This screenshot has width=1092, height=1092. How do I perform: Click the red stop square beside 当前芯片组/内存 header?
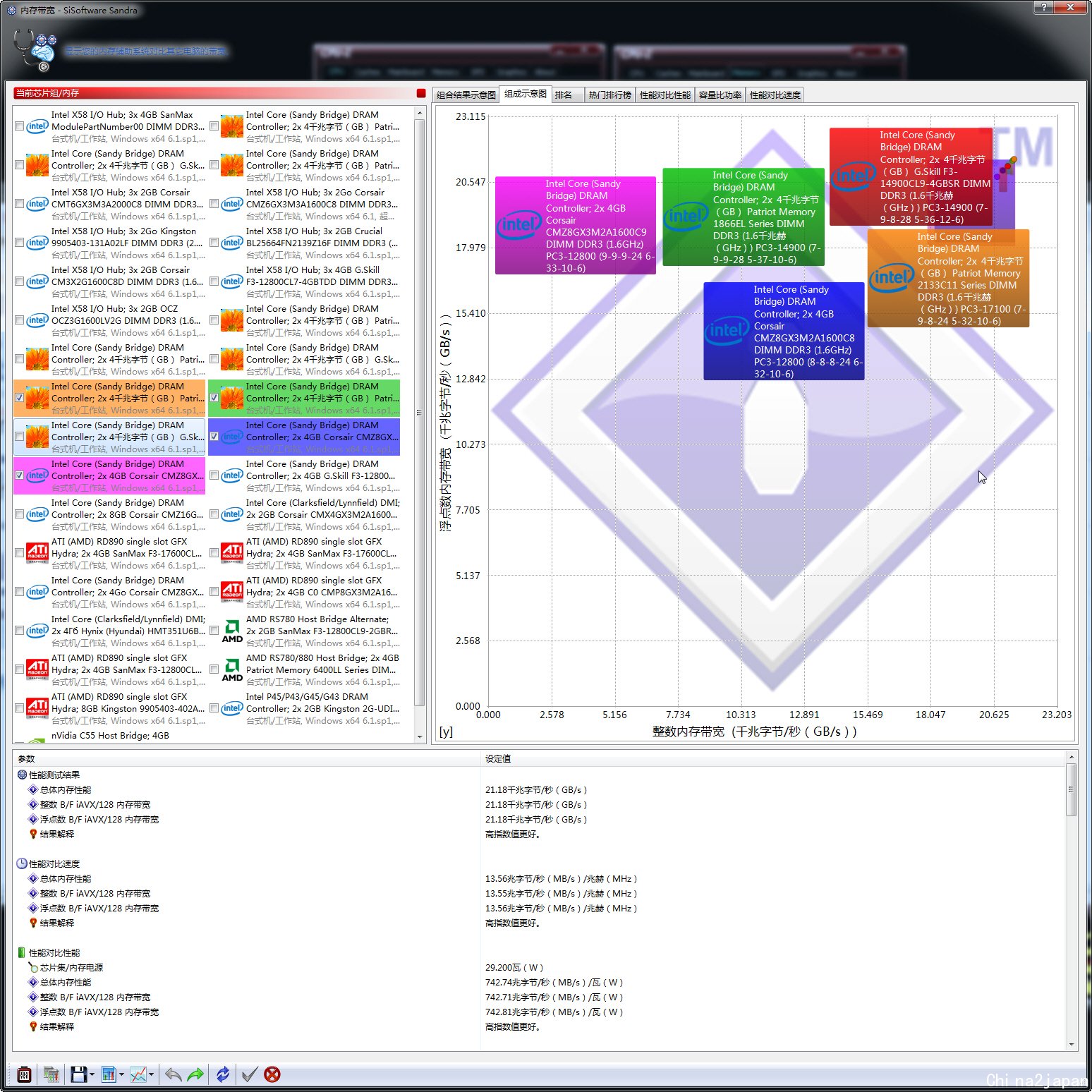click(x=421, y=93)
